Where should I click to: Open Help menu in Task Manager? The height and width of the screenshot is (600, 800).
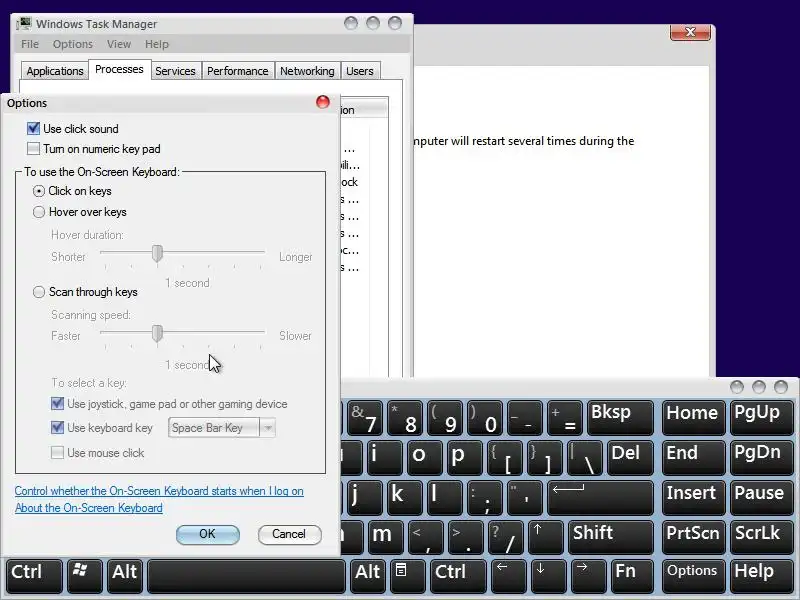pos(157,44)
